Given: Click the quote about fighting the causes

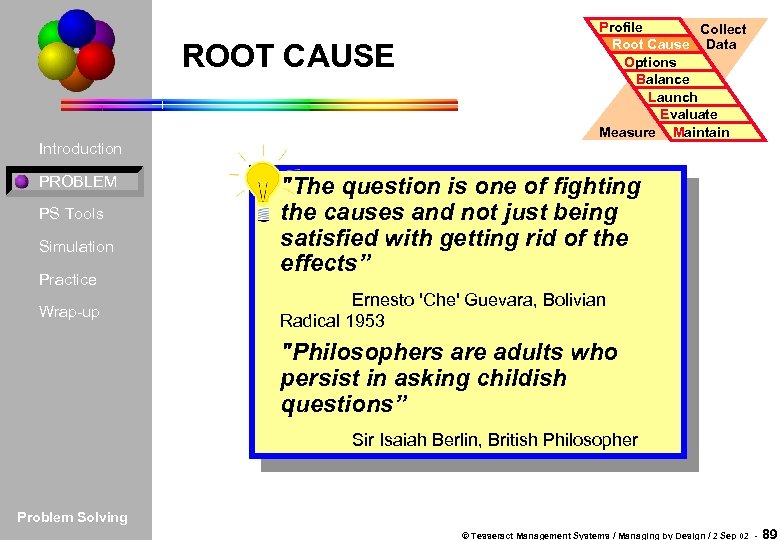Looking at the screenshot, I should pyautogui.click(x=461, y=225).
